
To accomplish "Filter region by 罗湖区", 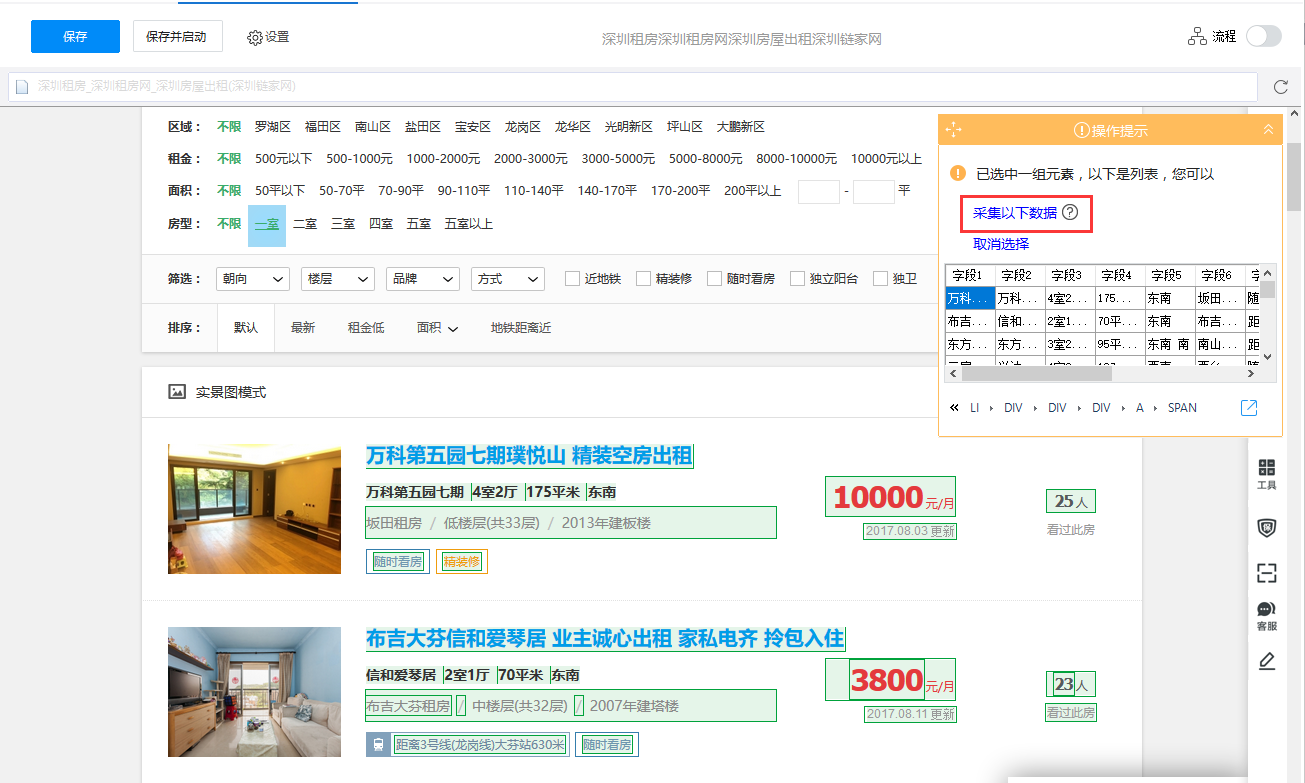I will click(273, 127).
